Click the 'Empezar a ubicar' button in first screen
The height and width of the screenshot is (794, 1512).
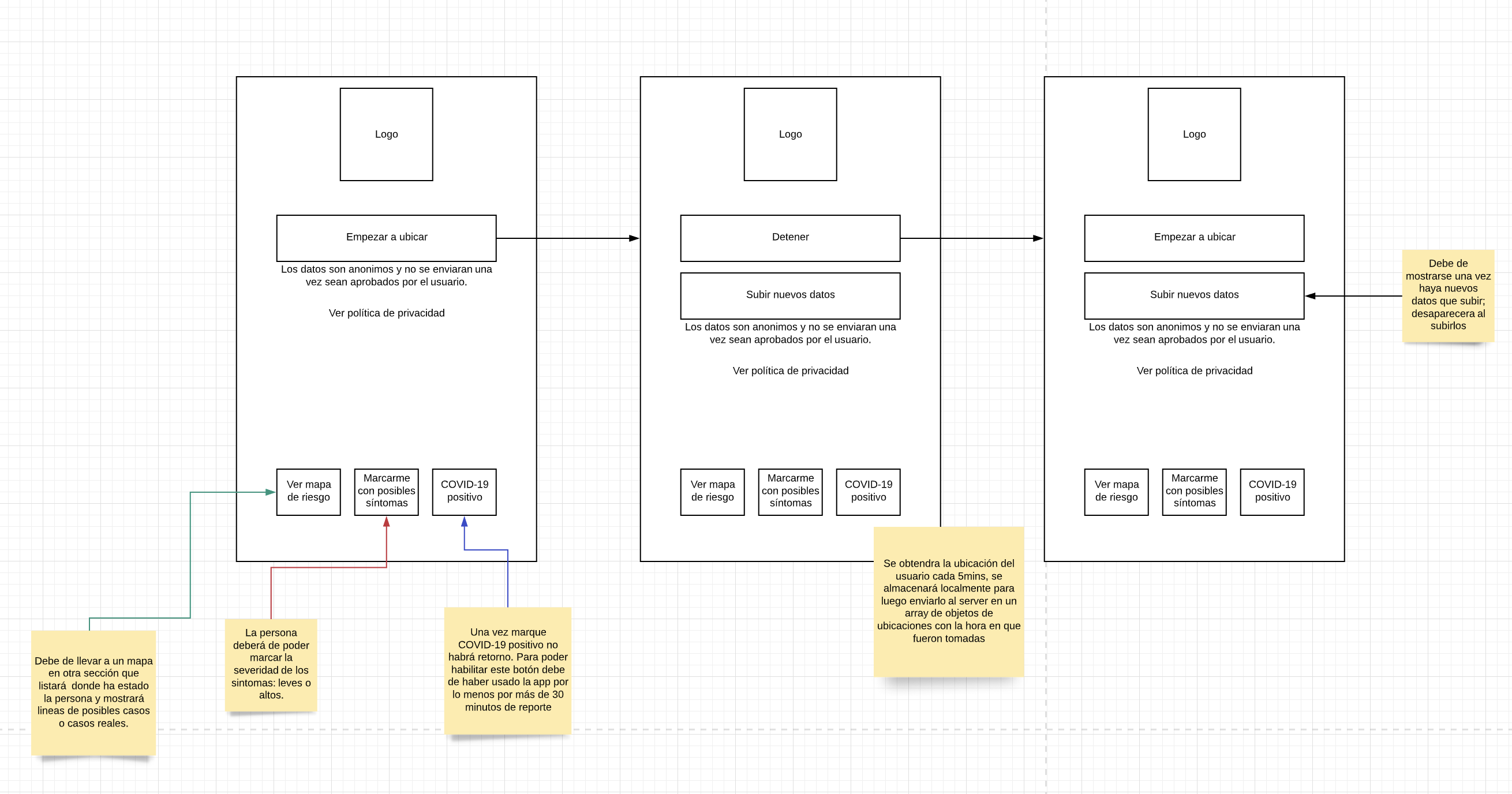coord(386,238)
